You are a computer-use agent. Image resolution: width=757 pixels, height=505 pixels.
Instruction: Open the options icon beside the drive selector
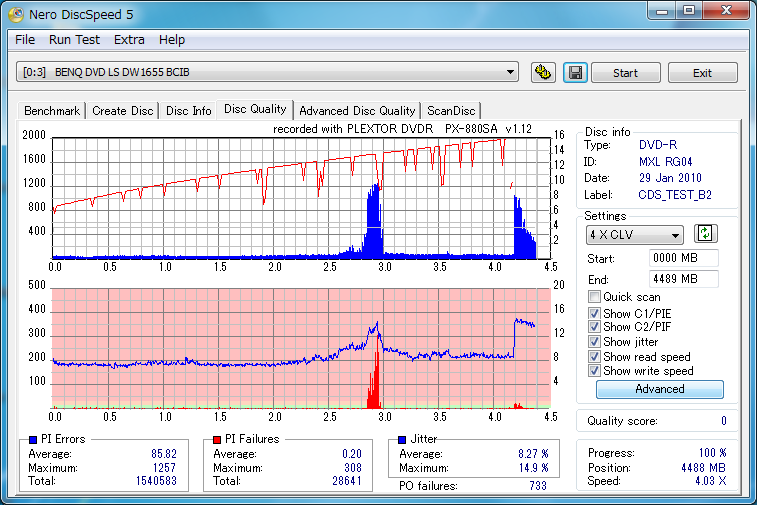(x=543, y=73)
